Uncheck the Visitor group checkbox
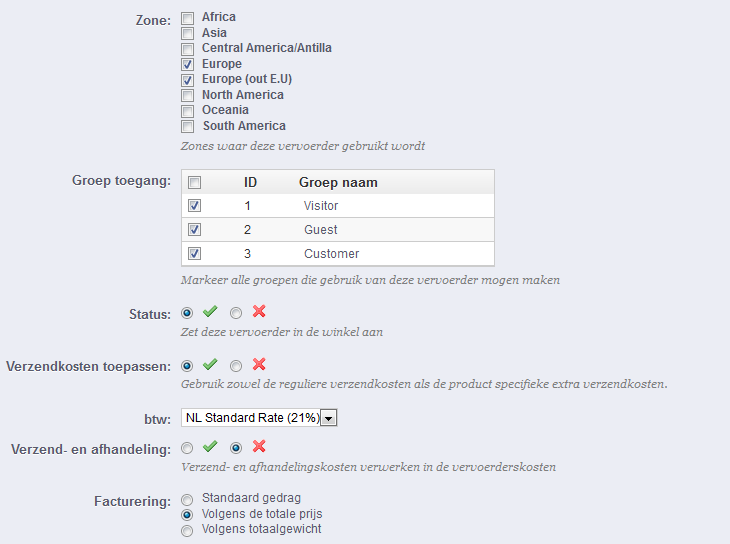 tap(195, 206)
